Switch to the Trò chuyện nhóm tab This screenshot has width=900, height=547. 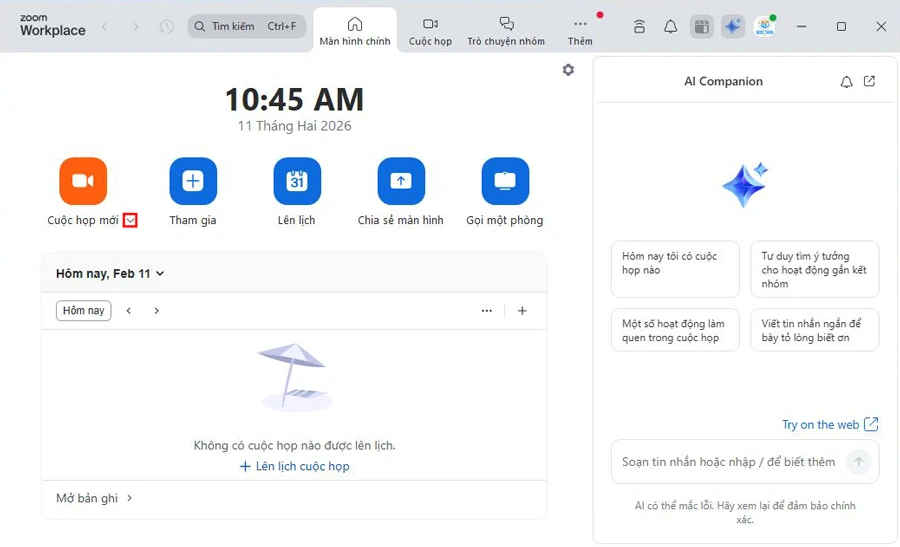[x=506, y=30]
